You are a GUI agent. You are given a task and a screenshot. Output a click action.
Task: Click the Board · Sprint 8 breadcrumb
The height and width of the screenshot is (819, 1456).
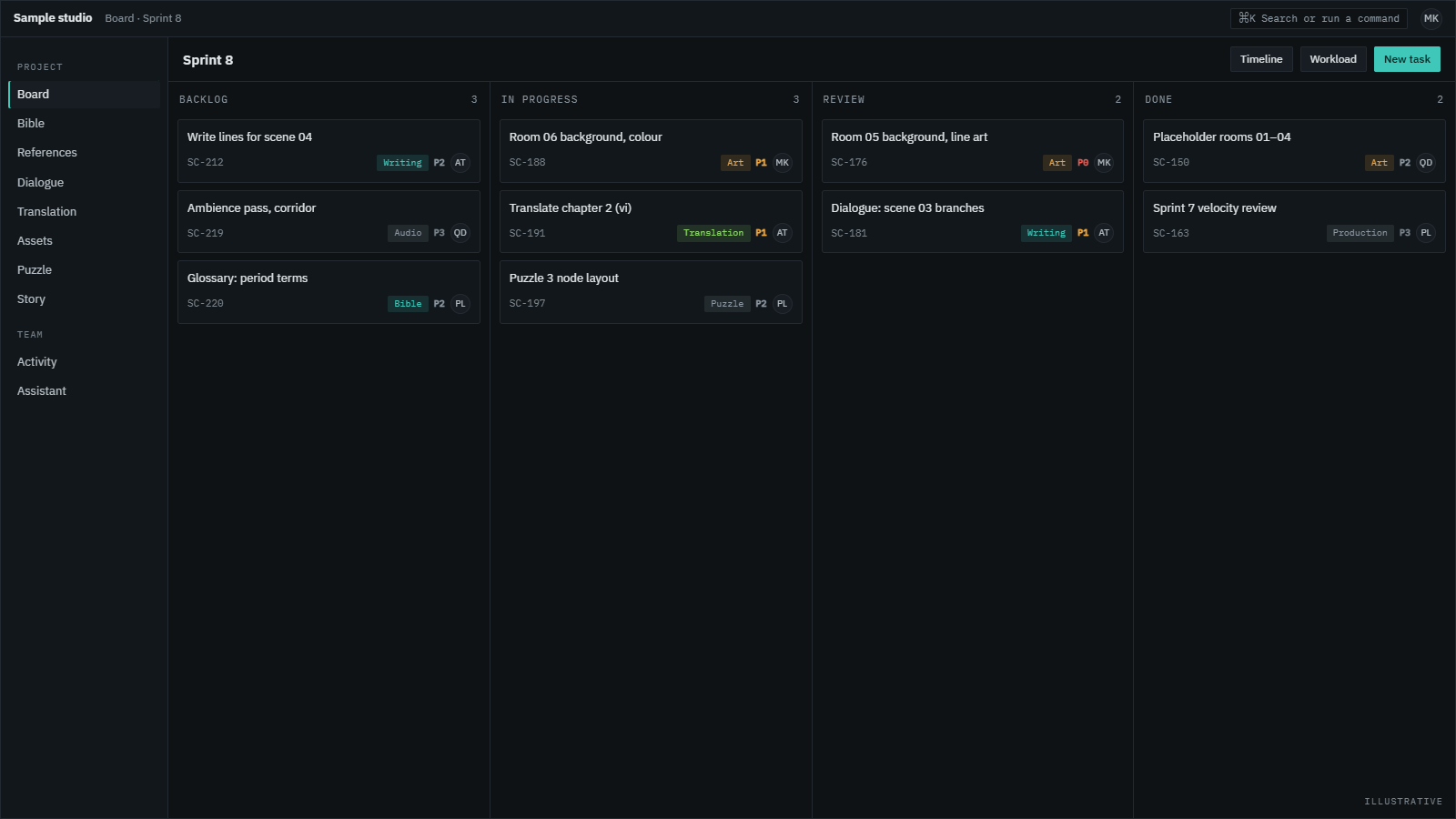click(x=143, y=18)
